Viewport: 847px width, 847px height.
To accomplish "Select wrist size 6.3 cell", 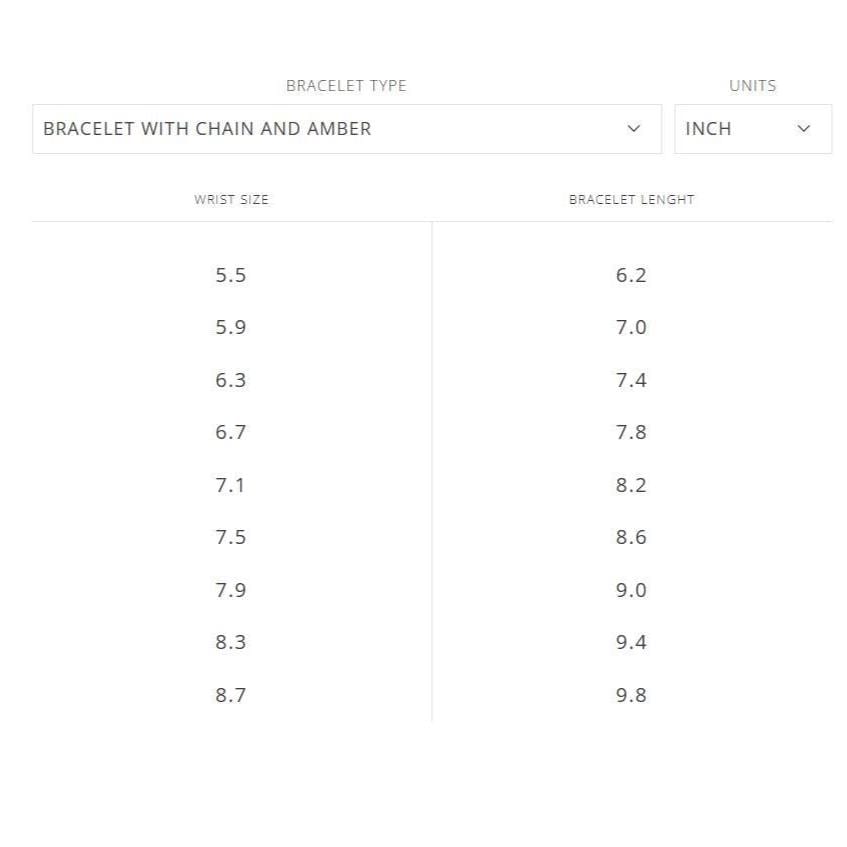I will (231, 380).
